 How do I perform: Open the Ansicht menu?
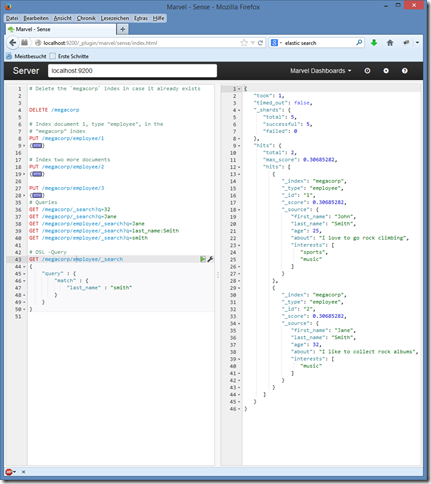point(63,18)
